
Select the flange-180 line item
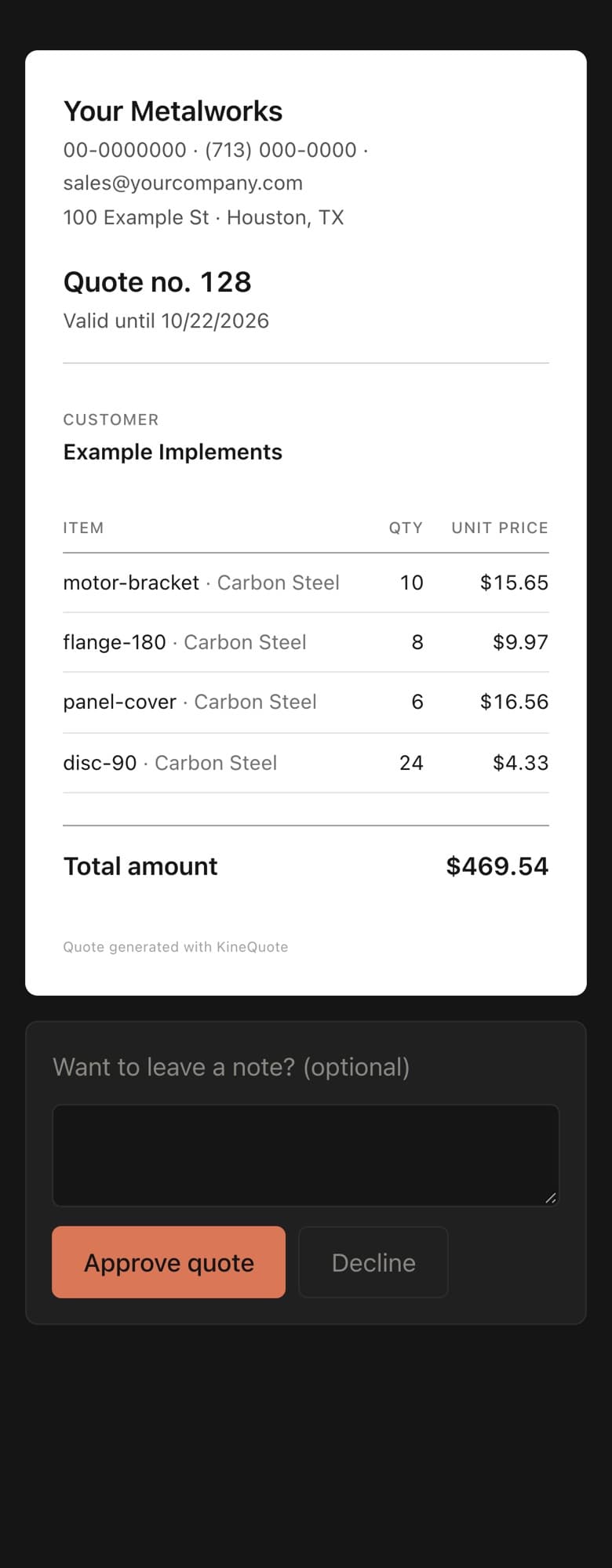306,642
